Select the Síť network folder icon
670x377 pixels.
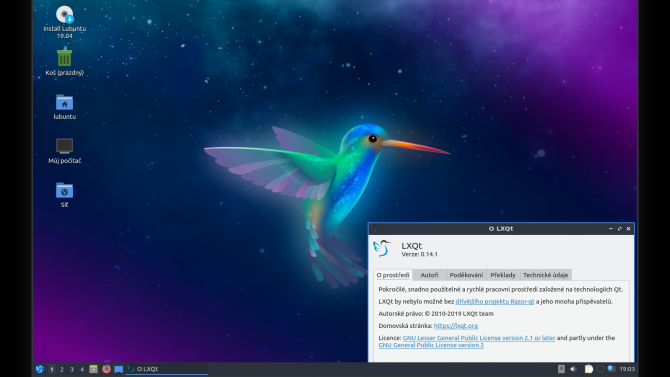click(x=65, y=195)
